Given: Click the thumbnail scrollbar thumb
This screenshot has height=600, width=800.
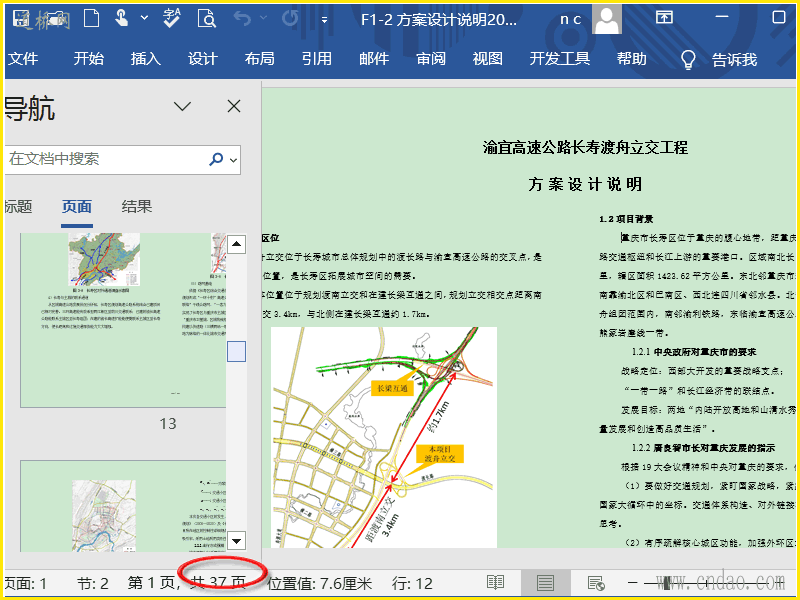Looking at the screenshot, I should point(236,352).
